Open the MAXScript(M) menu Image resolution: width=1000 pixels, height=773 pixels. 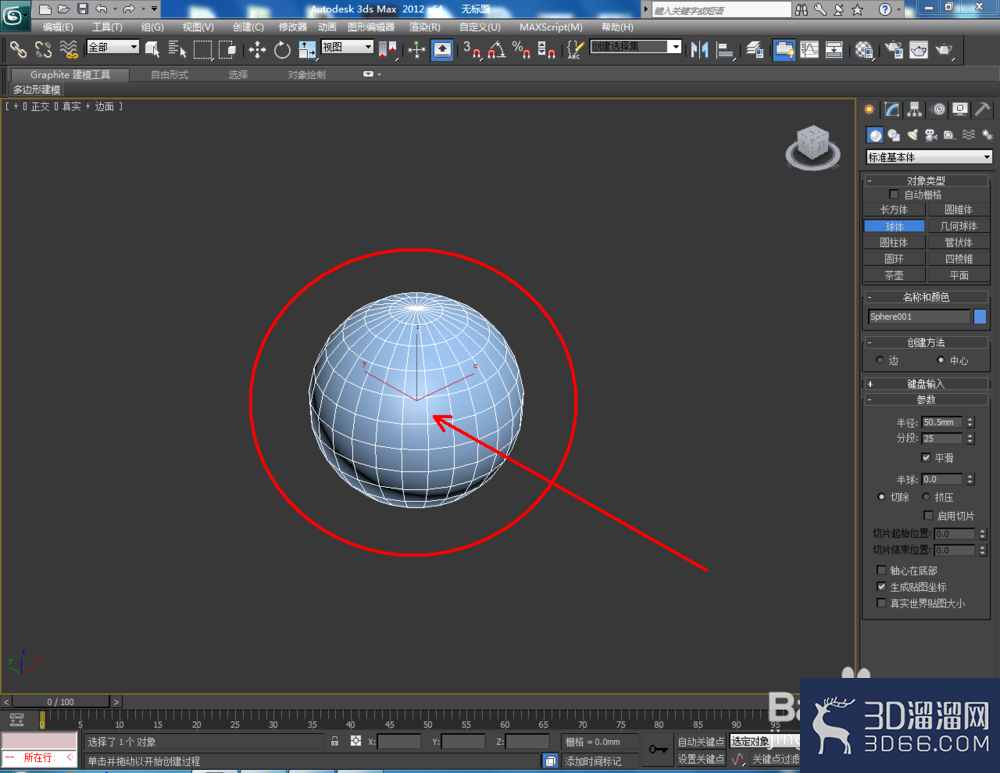[551, 27]
